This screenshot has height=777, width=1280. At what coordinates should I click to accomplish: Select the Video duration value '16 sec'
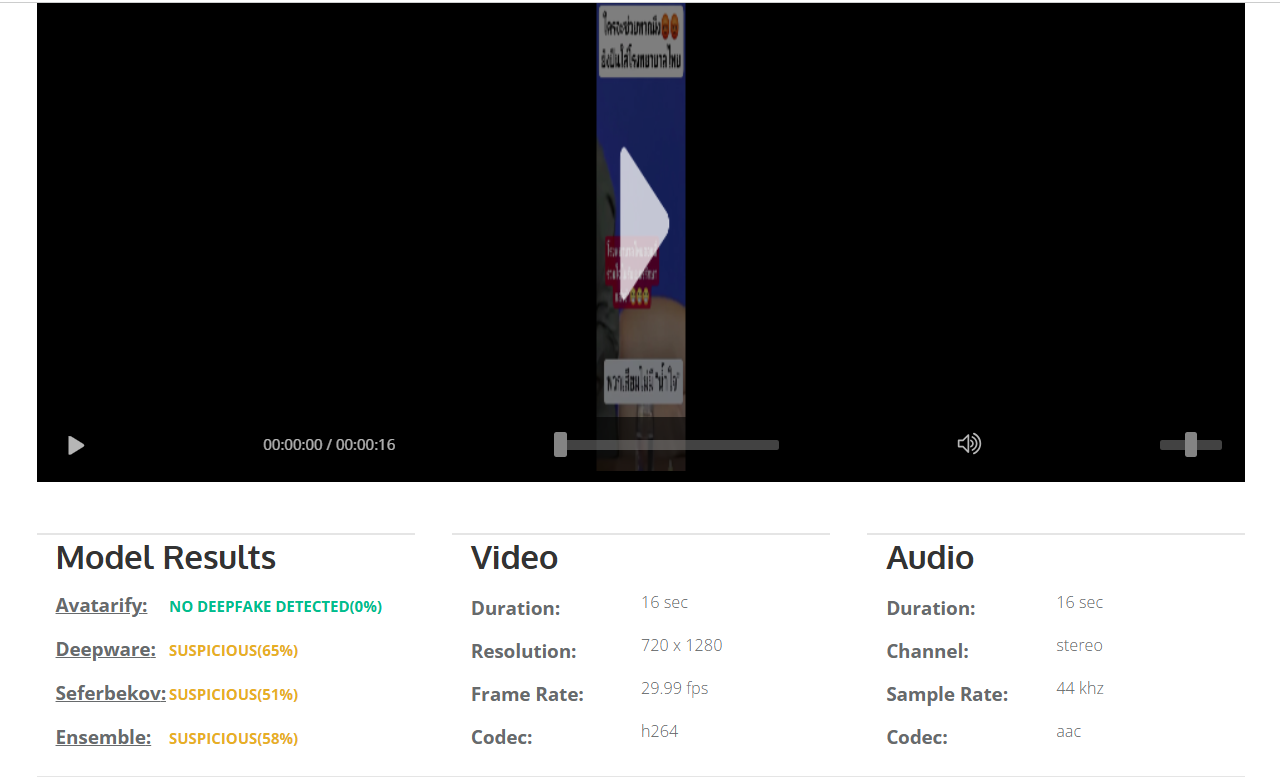coord(665,602)
